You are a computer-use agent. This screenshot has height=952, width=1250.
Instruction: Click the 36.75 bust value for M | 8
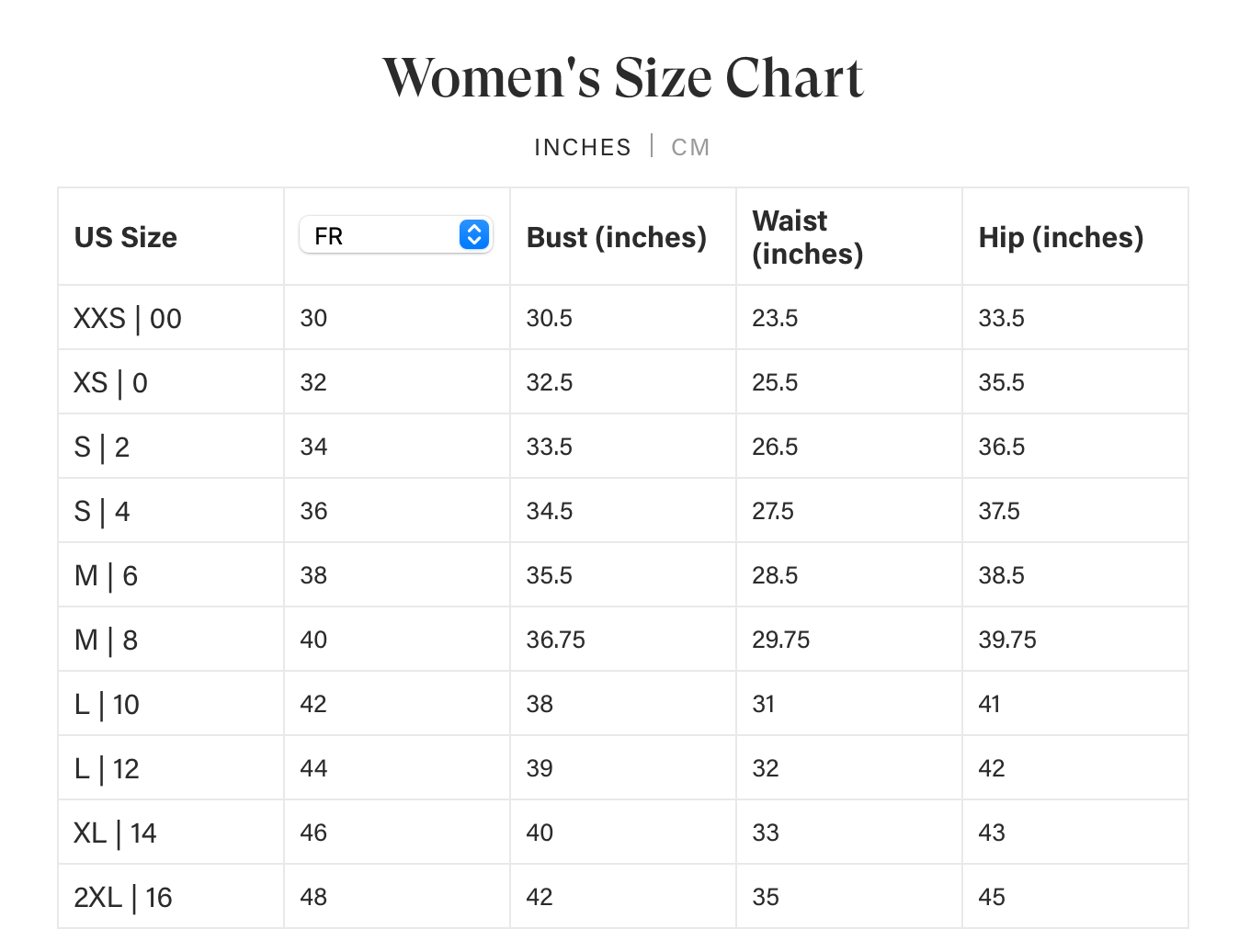(x=555, y=640)
